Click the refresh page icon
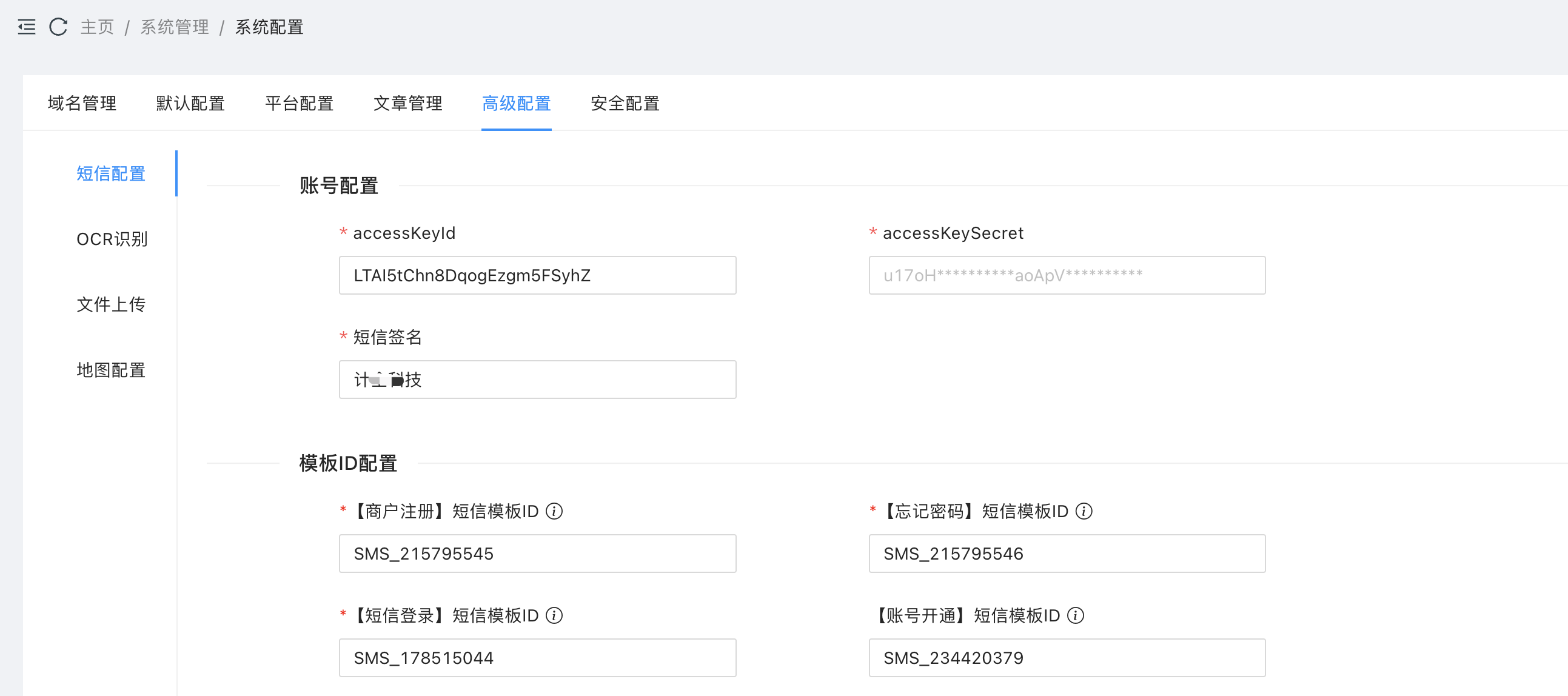This screenshot has height=696, width=1568. [x=58, y=27]
